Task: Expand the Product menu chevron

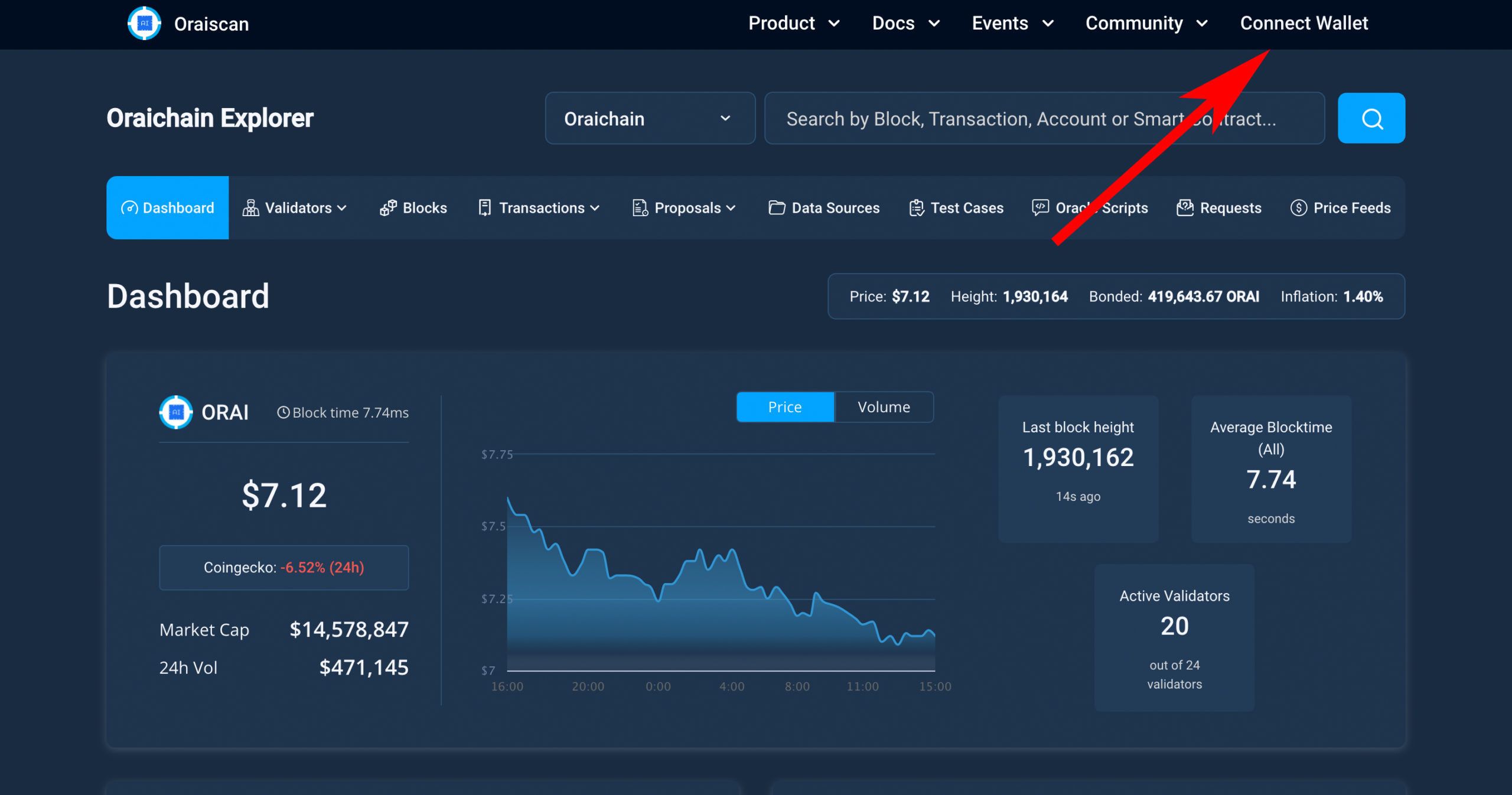Action: (834, 24)
